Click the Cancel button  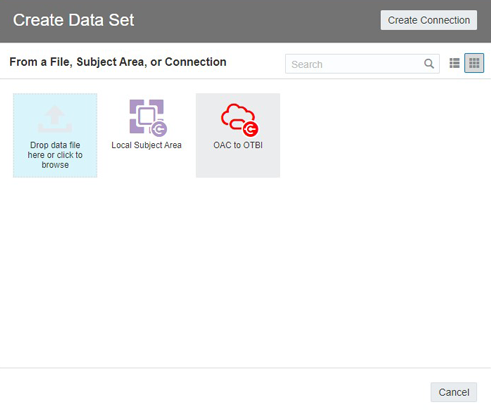(x=454, y=392)
